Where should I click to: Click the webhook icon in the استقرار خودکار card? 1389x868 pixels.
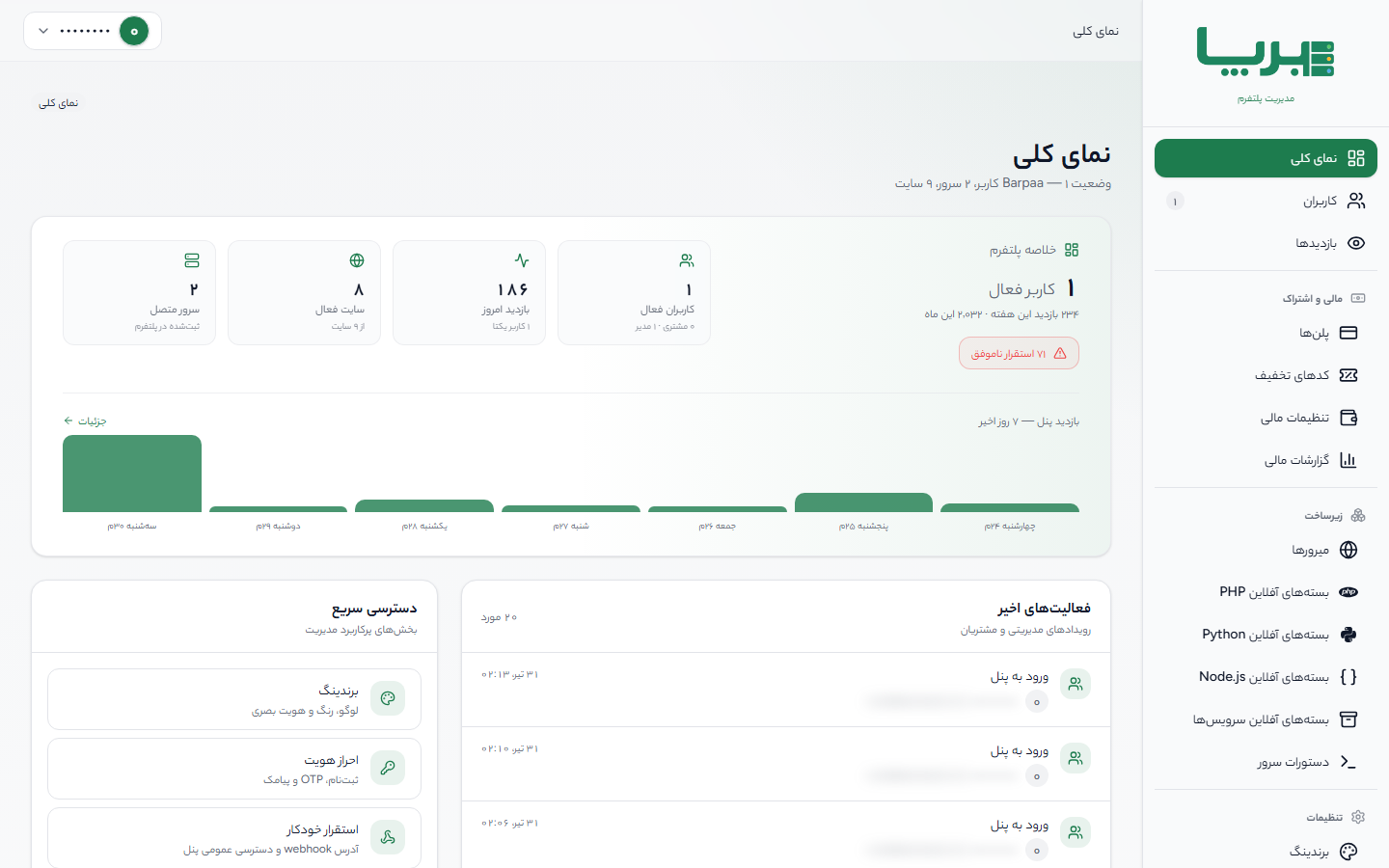[x=388, y=837]
